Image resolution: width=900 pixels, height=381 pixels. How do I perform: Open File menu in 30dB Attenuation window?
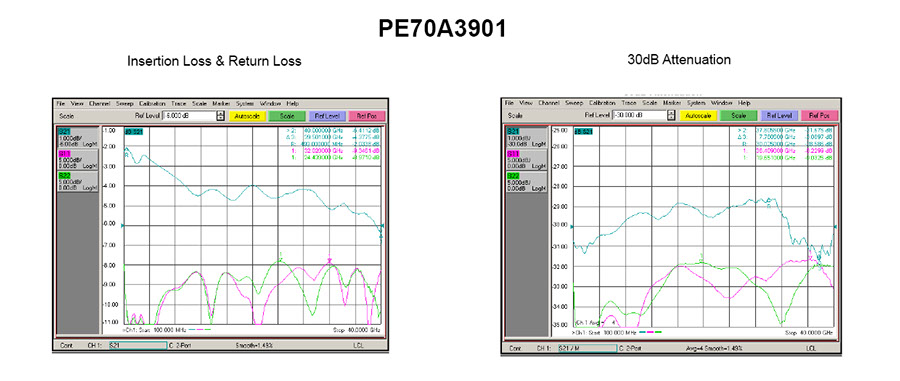[510, 103]
